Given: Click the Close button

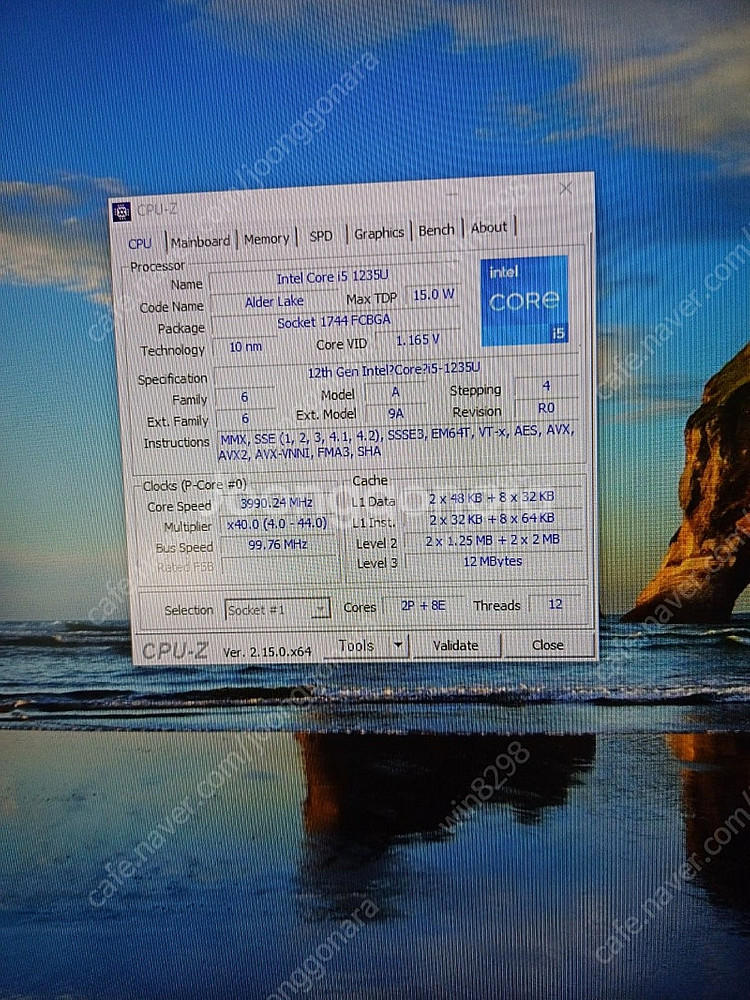Looking at the screenshot, I should coord(547,645).
